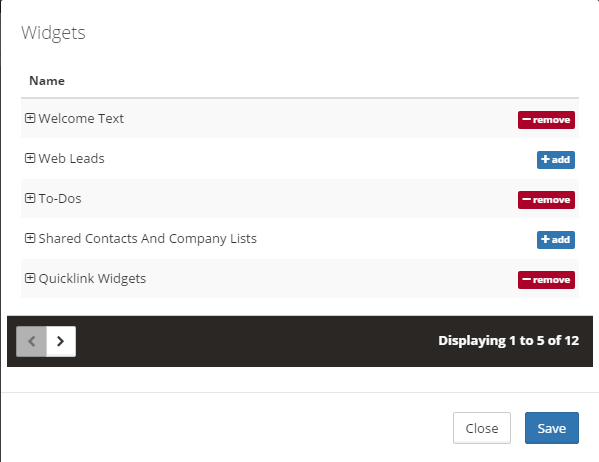Screen dimensions: 599x462
Task: Select the Quicklink Widgets row label
Action: tap(92, 279)
